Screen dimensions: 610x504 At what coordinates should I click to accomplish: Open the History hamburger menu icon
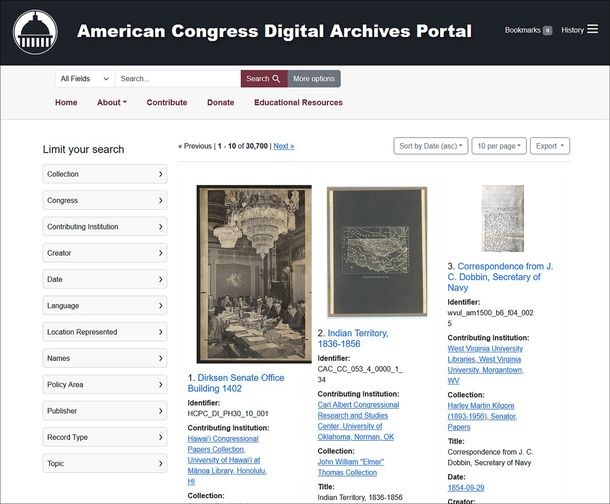click(593, 30)
